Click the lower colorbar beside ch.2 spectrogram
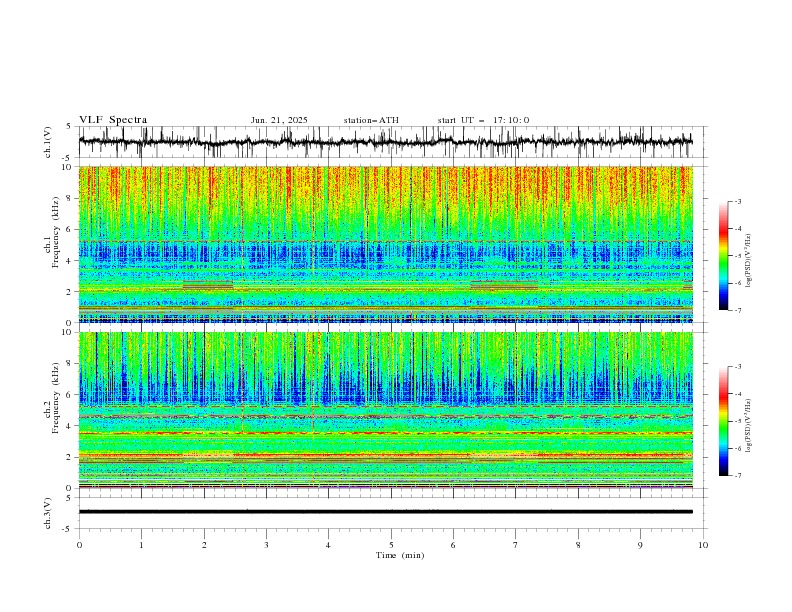 724,421
